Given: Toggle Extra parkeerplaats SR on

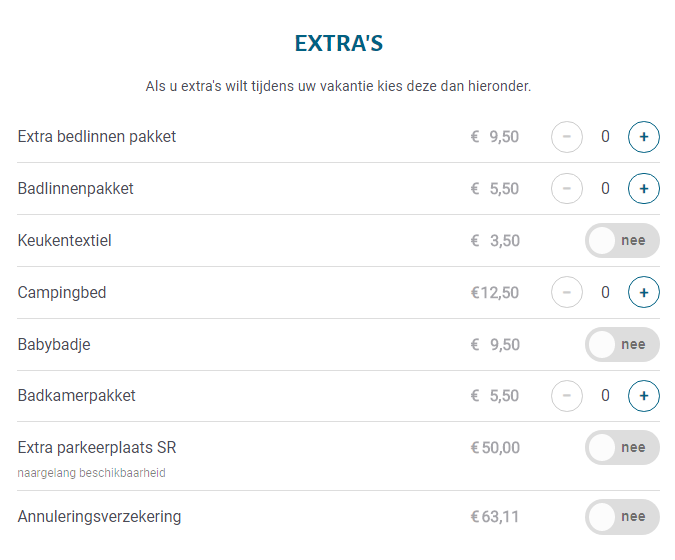Looking at the screenshot, I should click(622, 448).
